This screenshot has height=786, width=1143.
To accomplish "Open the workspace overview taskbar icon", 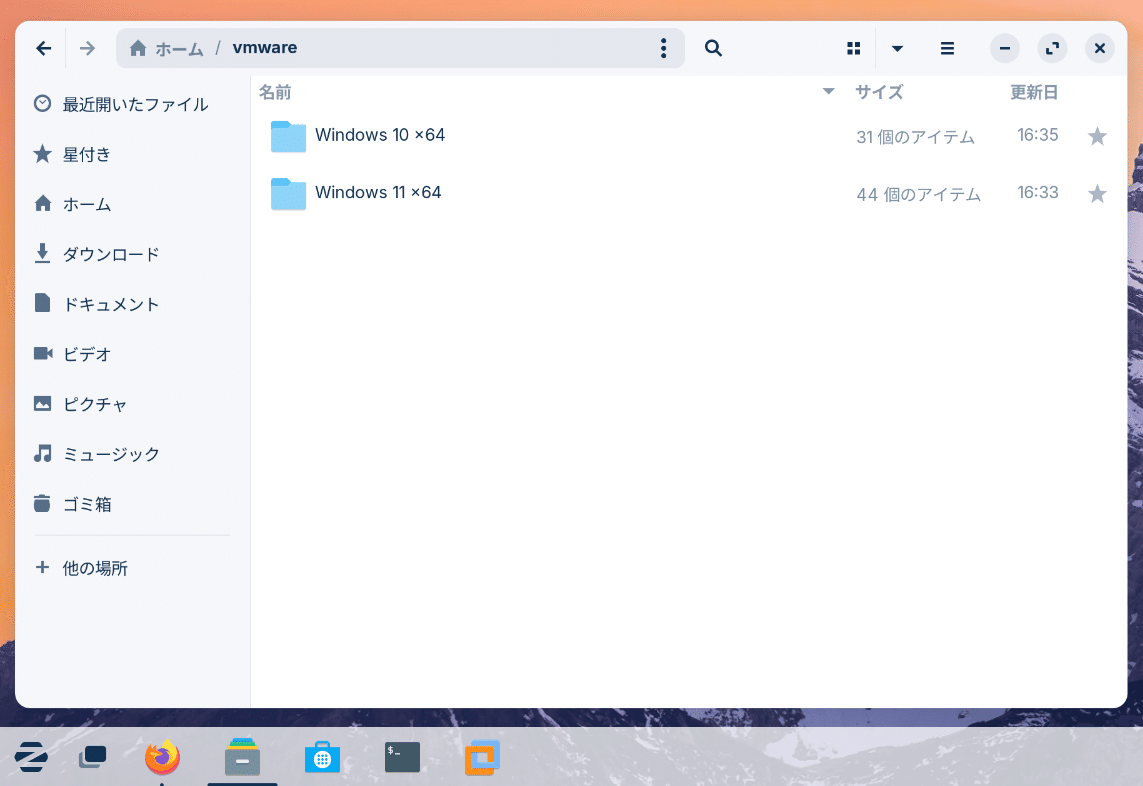I will pos(93,757).
